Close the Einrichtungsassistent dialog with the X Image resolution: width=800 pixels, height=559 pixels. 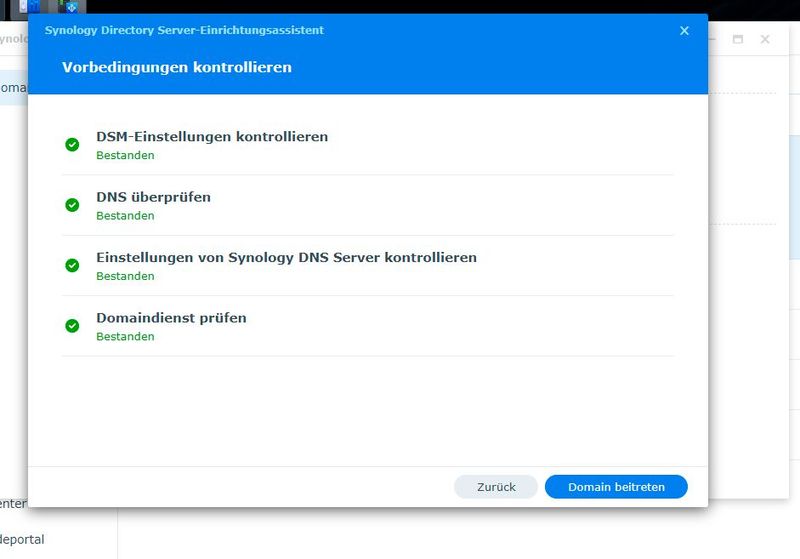click(684, 31)
